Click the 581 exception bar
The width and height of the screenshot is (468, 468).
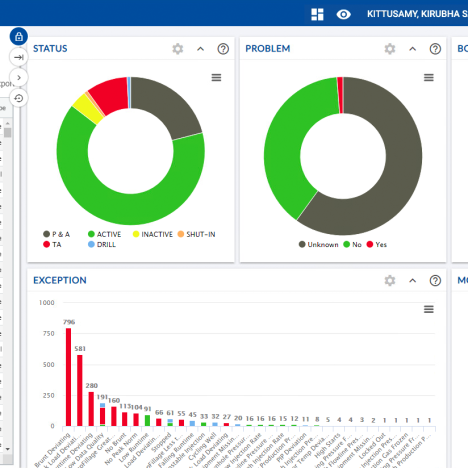pos(80,390)
